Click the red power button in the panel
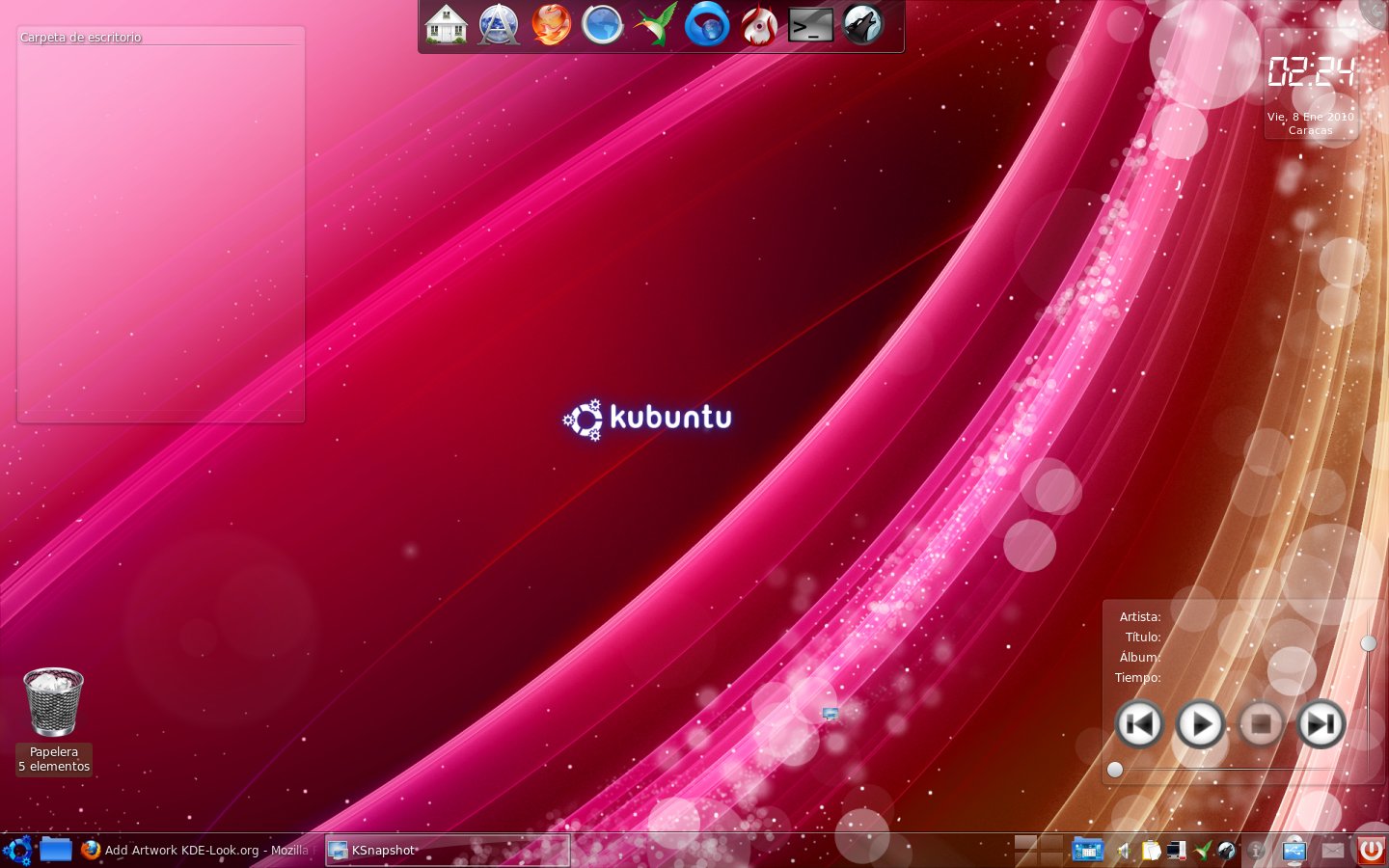 1371,850
